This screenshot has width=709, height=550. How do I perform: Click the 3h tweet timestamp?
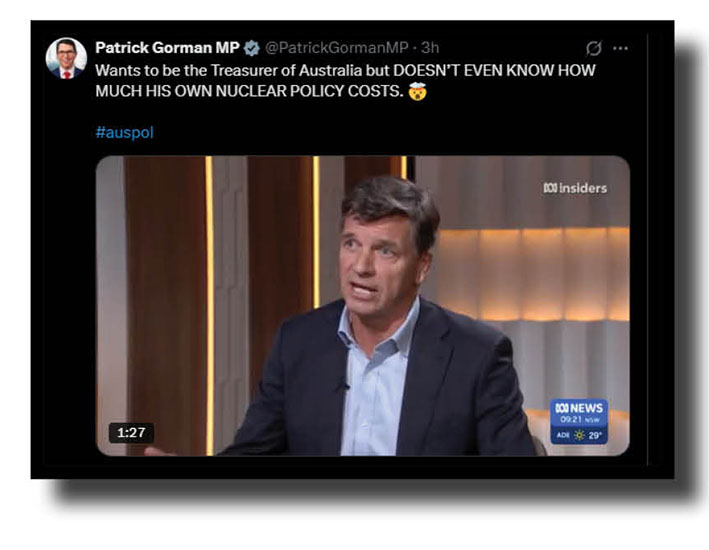pyautogui.click(x=430, y=47)
